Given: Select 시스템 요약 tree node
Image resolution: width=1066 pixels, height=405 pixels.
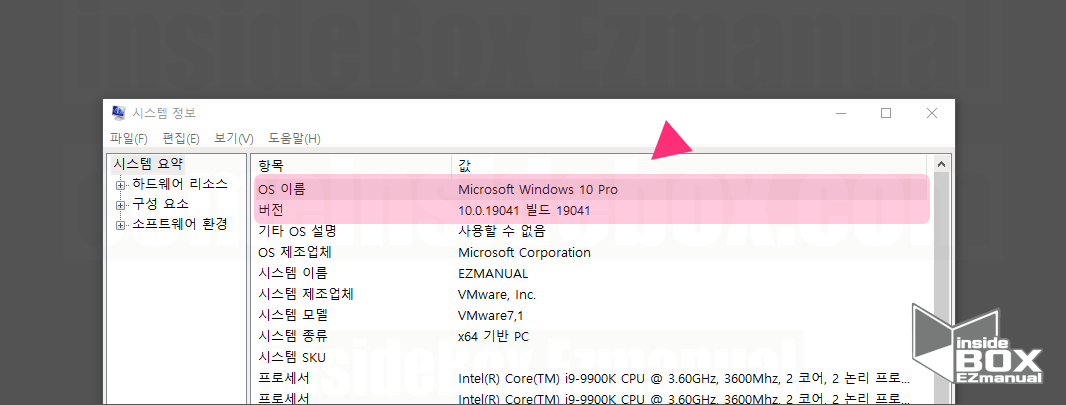Looking at the screenshot, I should click(x=148, y=164).
